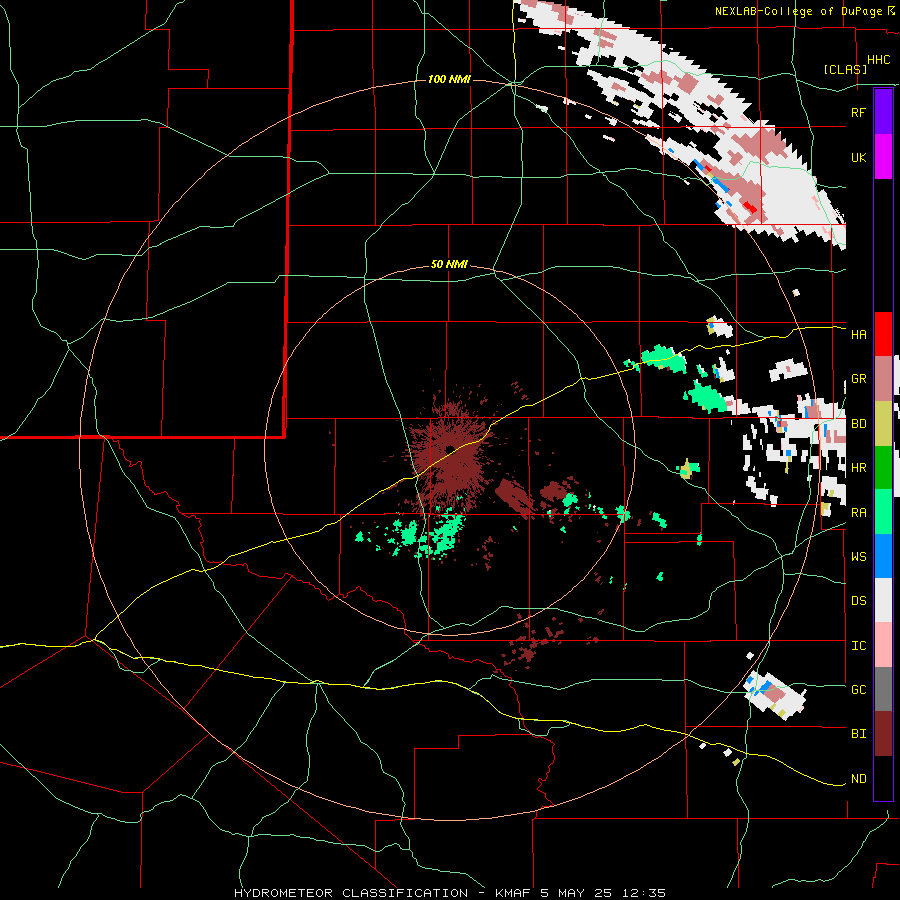Click the gray GC legend color block
900x900 pixels.
coord(883,689)
